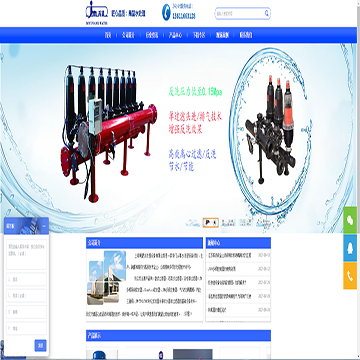The image size is (360, 360).
Task: Open the third item in the blue navigation bar
Action: [x=152, y=35]
